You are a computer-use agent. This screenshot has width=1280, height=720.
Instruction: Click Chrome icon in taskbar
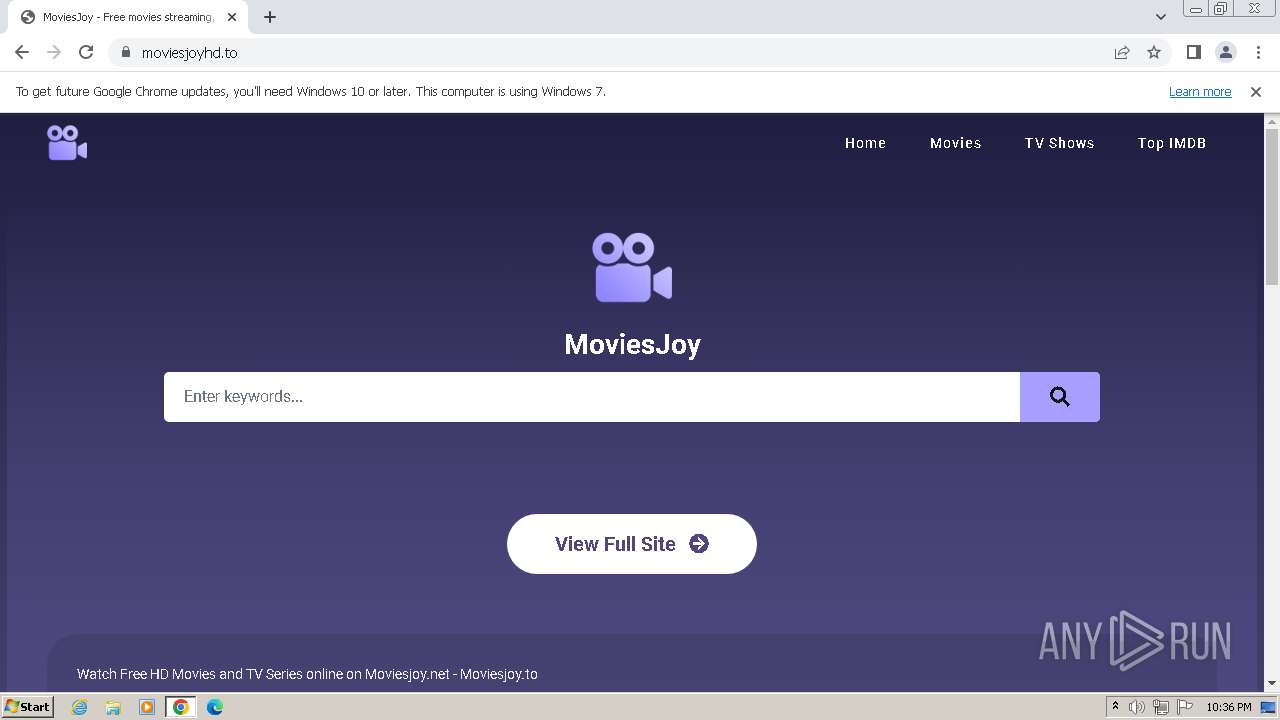pos(181,707)
